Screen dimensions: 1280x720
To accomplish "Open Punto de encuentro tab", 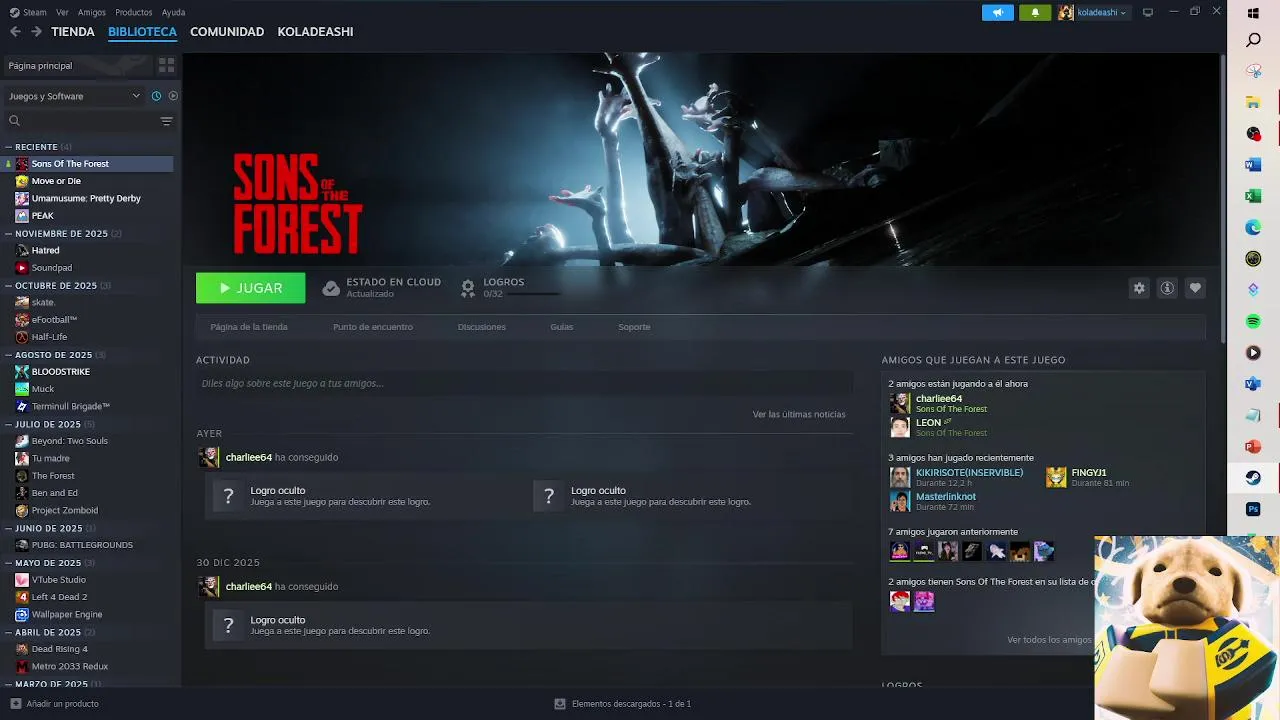I will (373, 327).
